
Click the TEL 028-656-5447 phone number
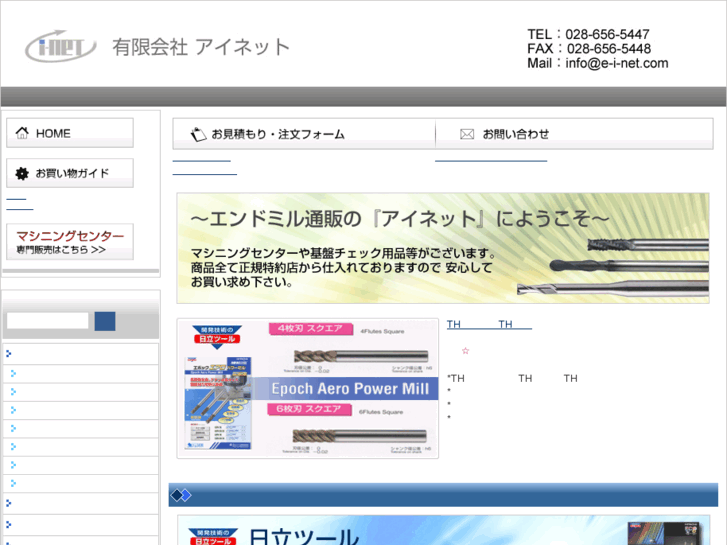pyautogui.click(x=588, y=34)
